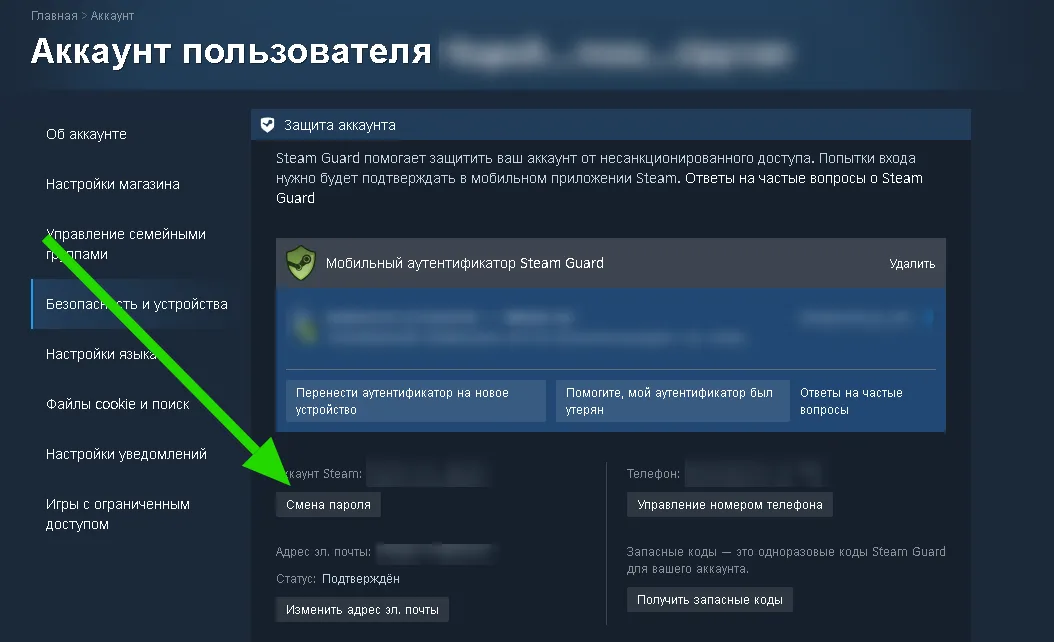Open Ответы на частые вопросы in authenticator panel
The height and width of the screenshot is (642, 1054).
(x=851, y=401)
